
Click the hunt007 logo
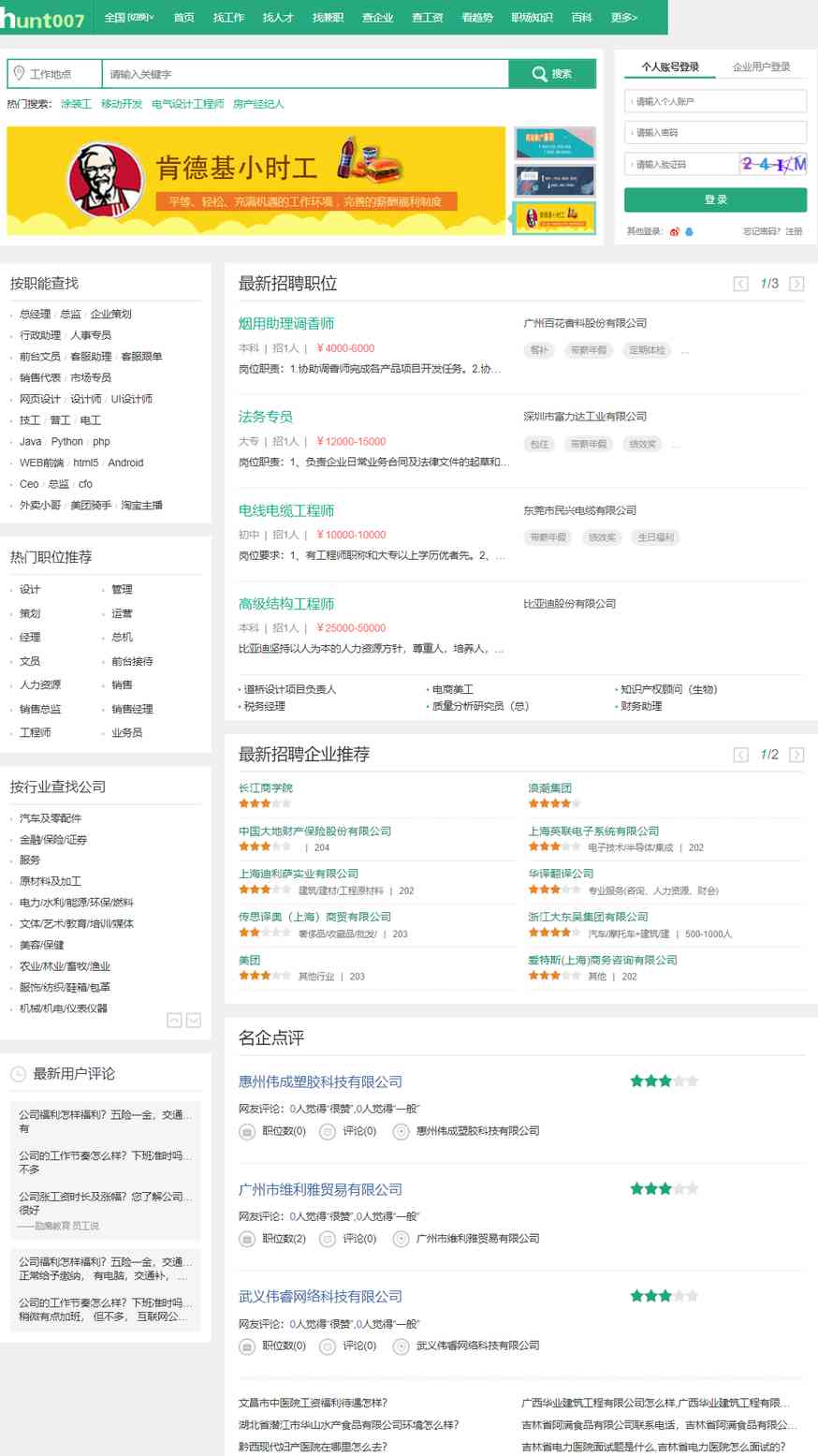[x=43, y=18]
